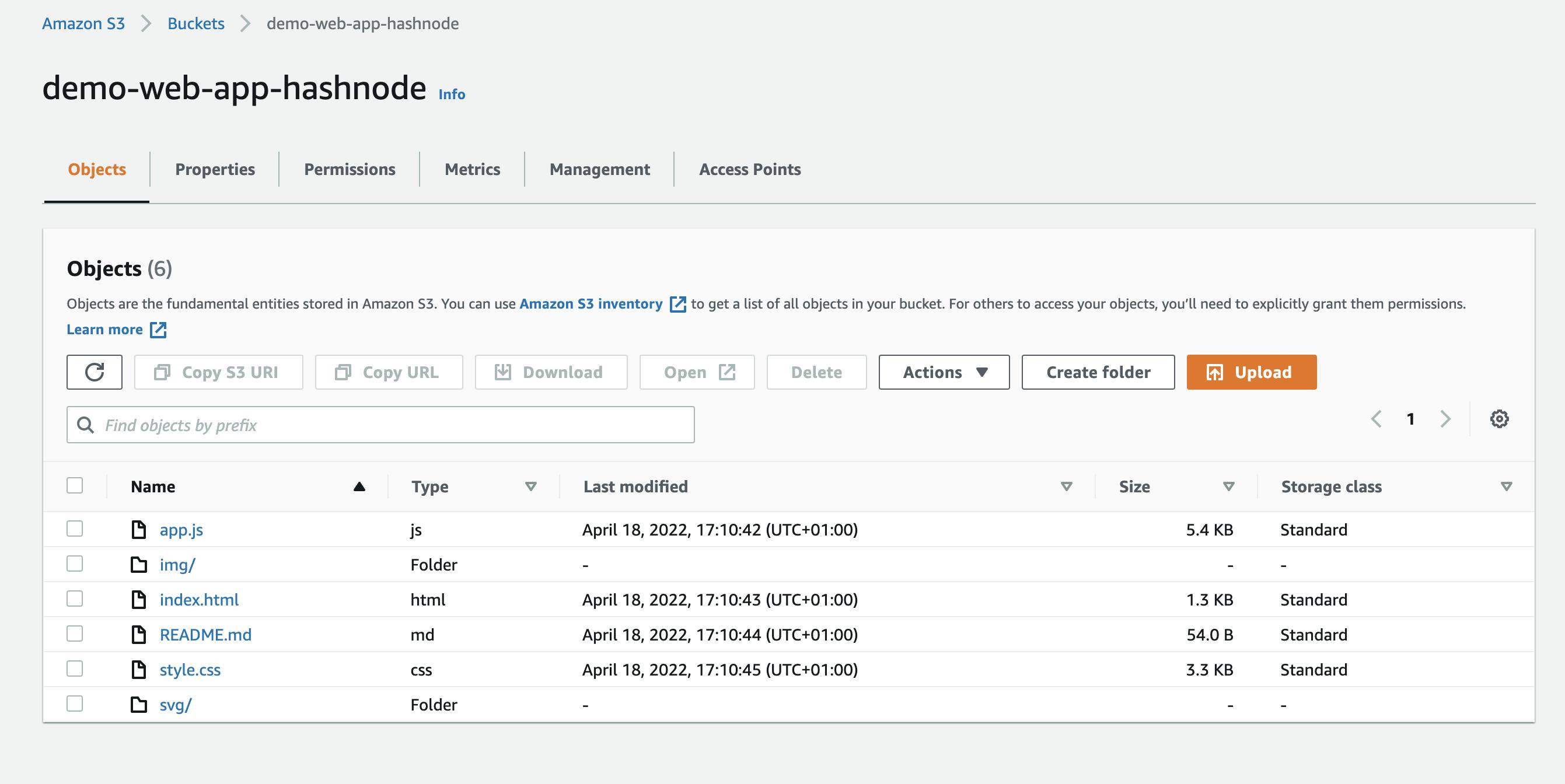Click the download icon in Download button
This screenshot has height=784, width=1565.
coord(503,372)
